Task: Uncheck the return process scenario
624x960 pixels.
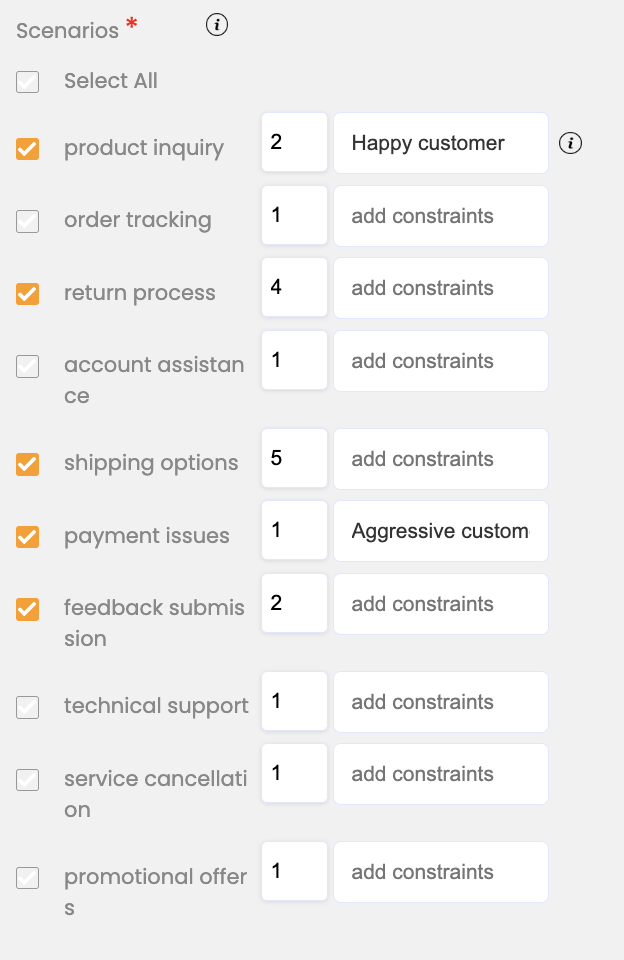Action: [28, 294]
